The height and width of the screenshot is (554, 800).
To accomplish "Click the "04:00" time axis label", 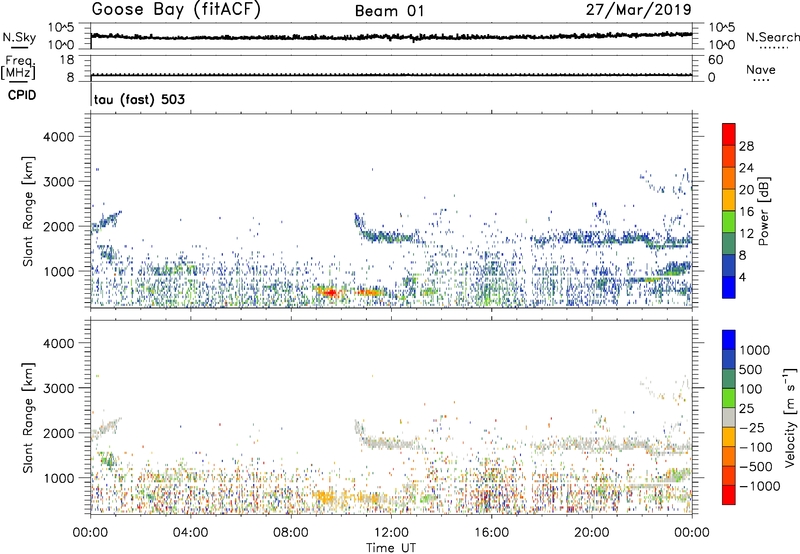I will (191, 533).
